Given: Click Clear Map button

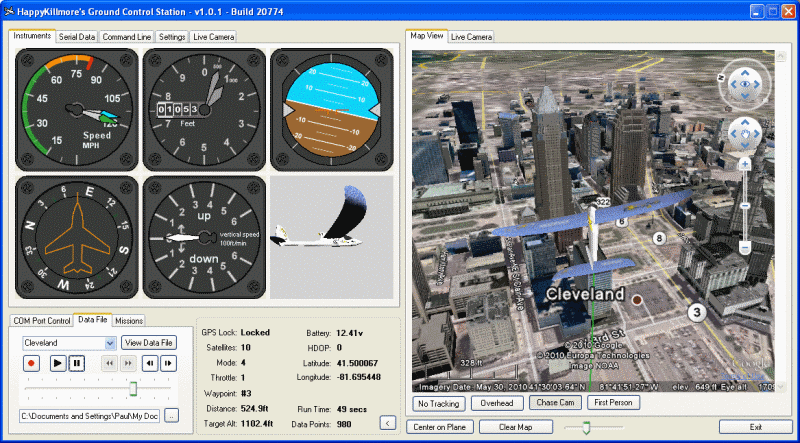Looking at the screenshot, I should (516, 427).
